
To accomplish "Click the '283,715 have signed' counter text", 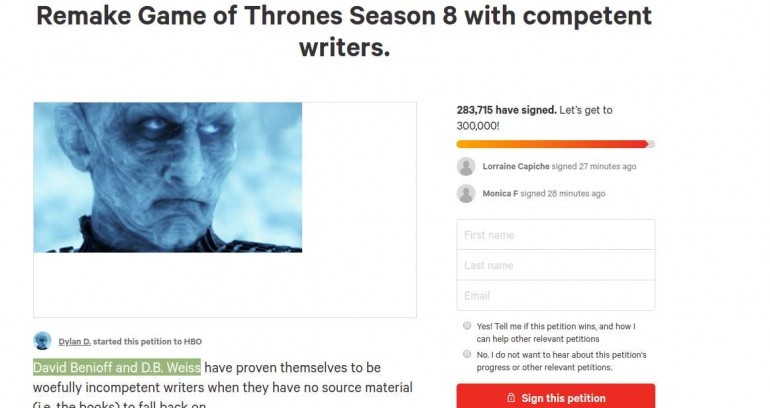I will pos(506,110).
